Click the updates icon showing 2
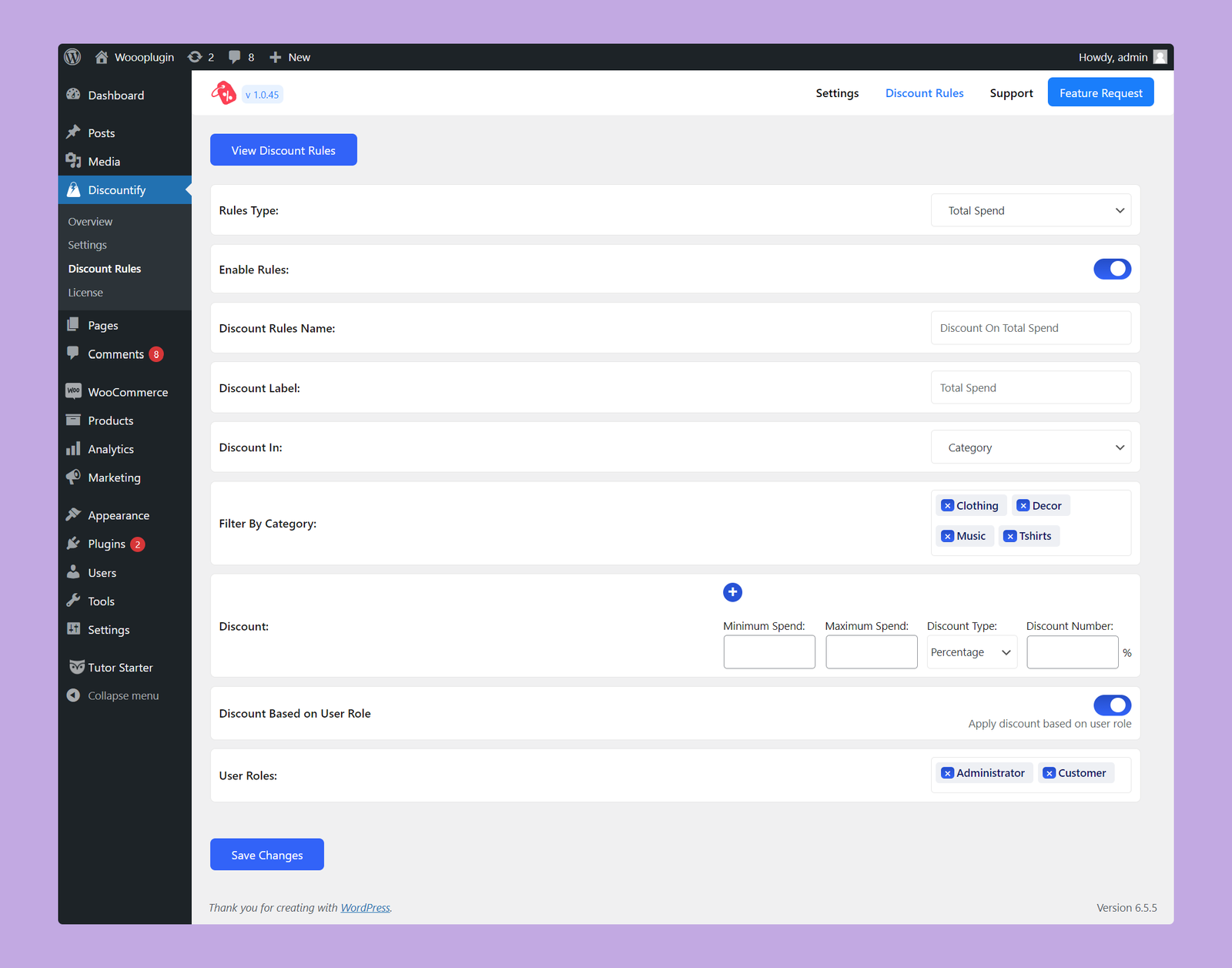 pos(195,57)
